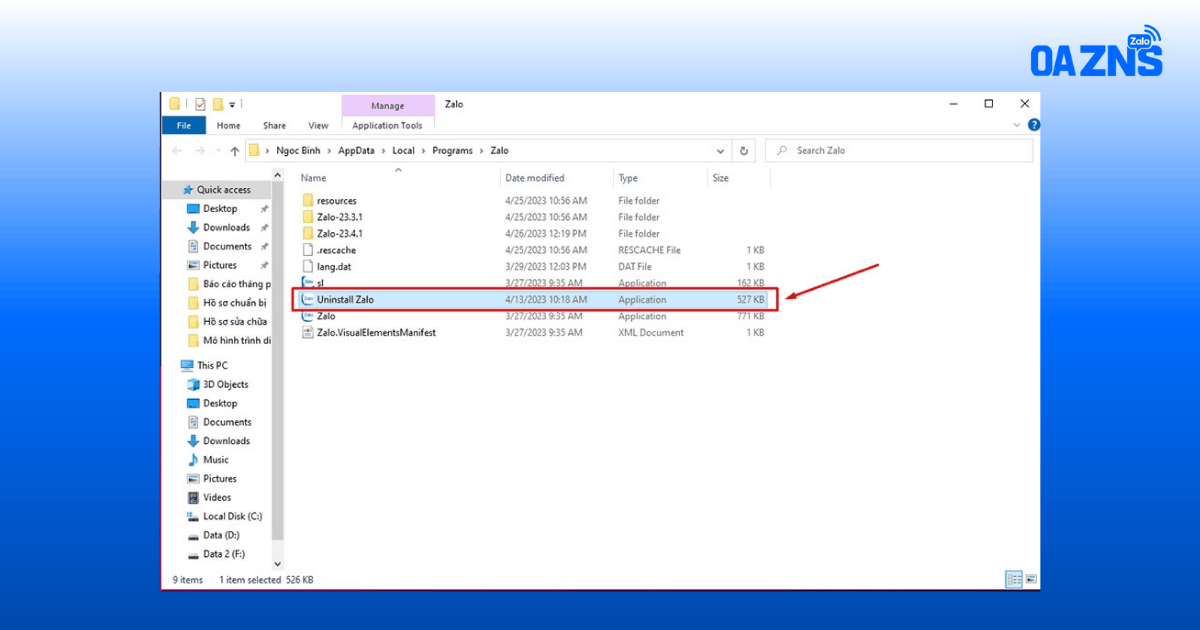Open the Application Tools tab
This screenshot has height=630, width=1200.
(x=388, y=126)
